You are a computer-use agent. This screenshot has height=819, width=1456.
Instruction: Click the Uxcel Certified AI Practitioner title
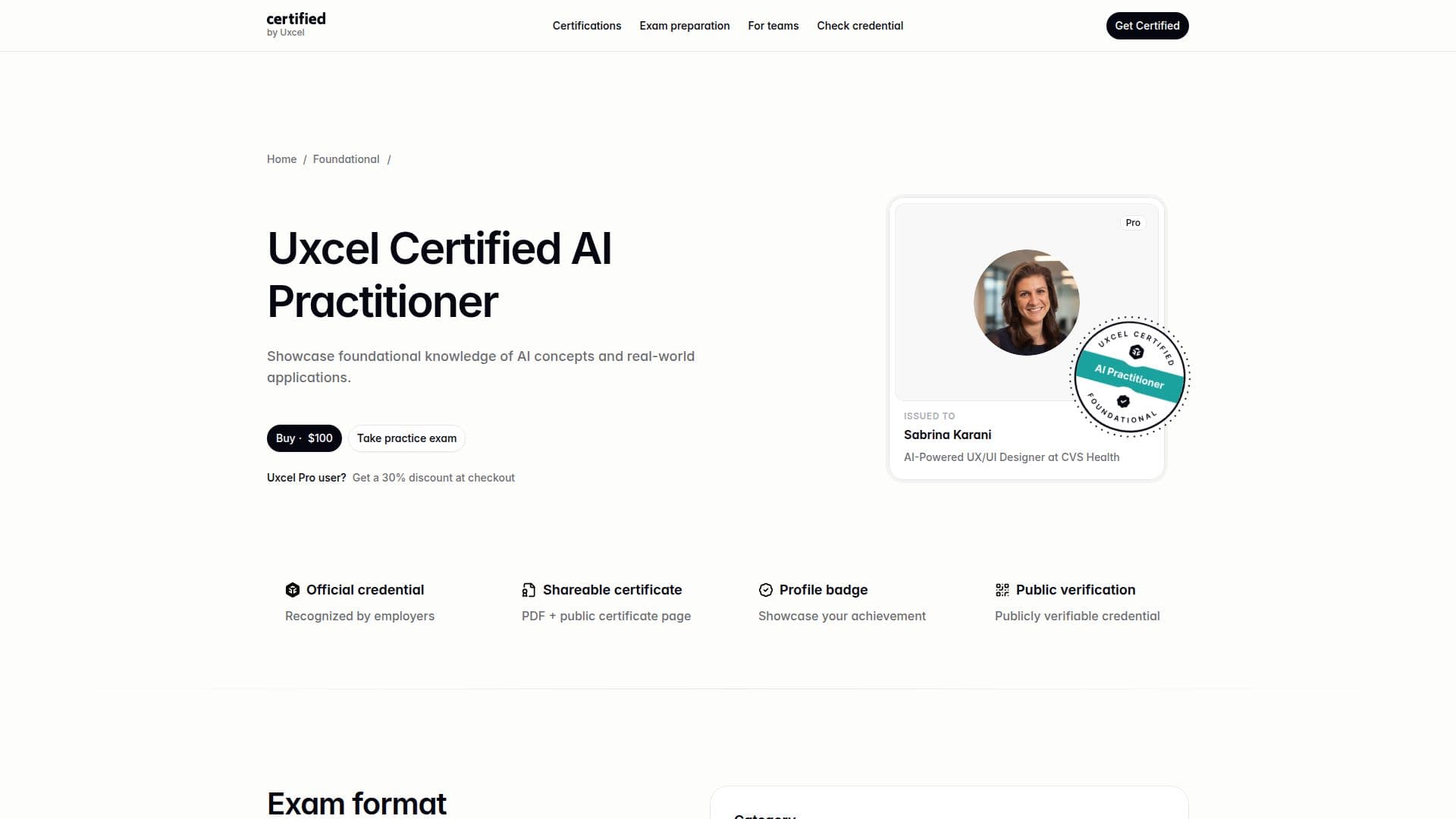coord(439,275)
